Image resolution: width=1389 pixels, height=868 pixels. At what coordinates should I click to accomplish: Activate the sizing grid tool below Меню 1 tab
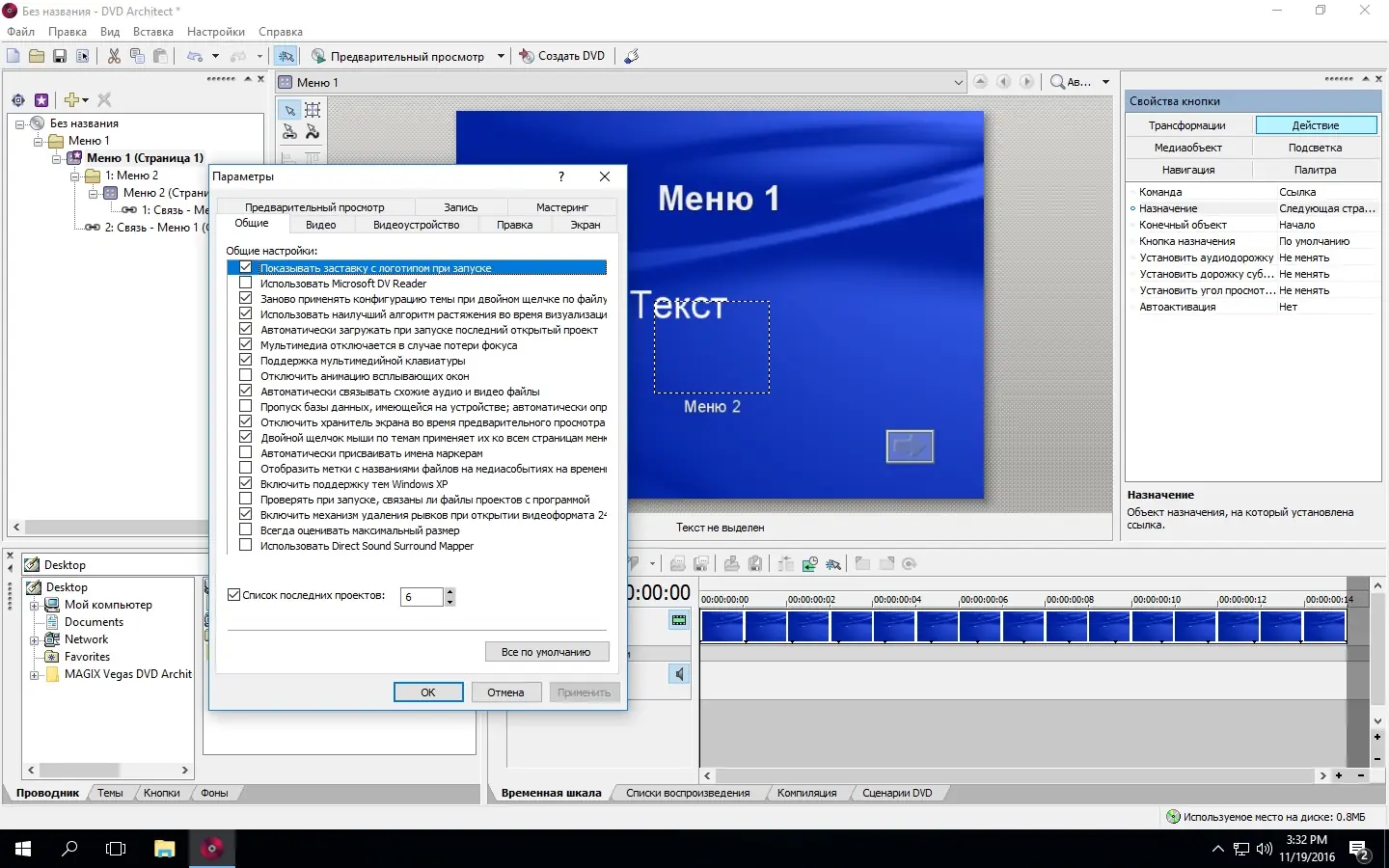click(x=313, y=110)
